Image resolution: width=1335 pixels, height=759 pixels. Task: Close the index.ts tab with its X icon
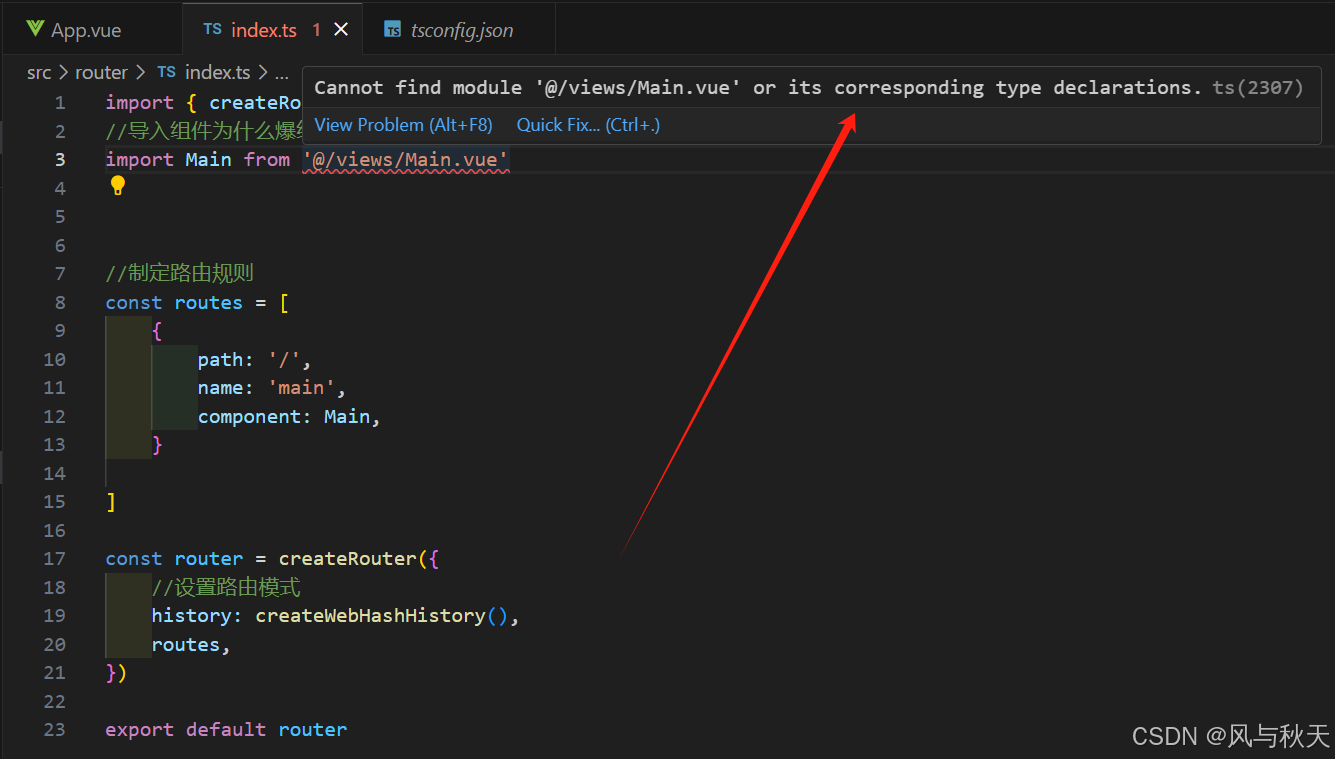tap(341, 29)
